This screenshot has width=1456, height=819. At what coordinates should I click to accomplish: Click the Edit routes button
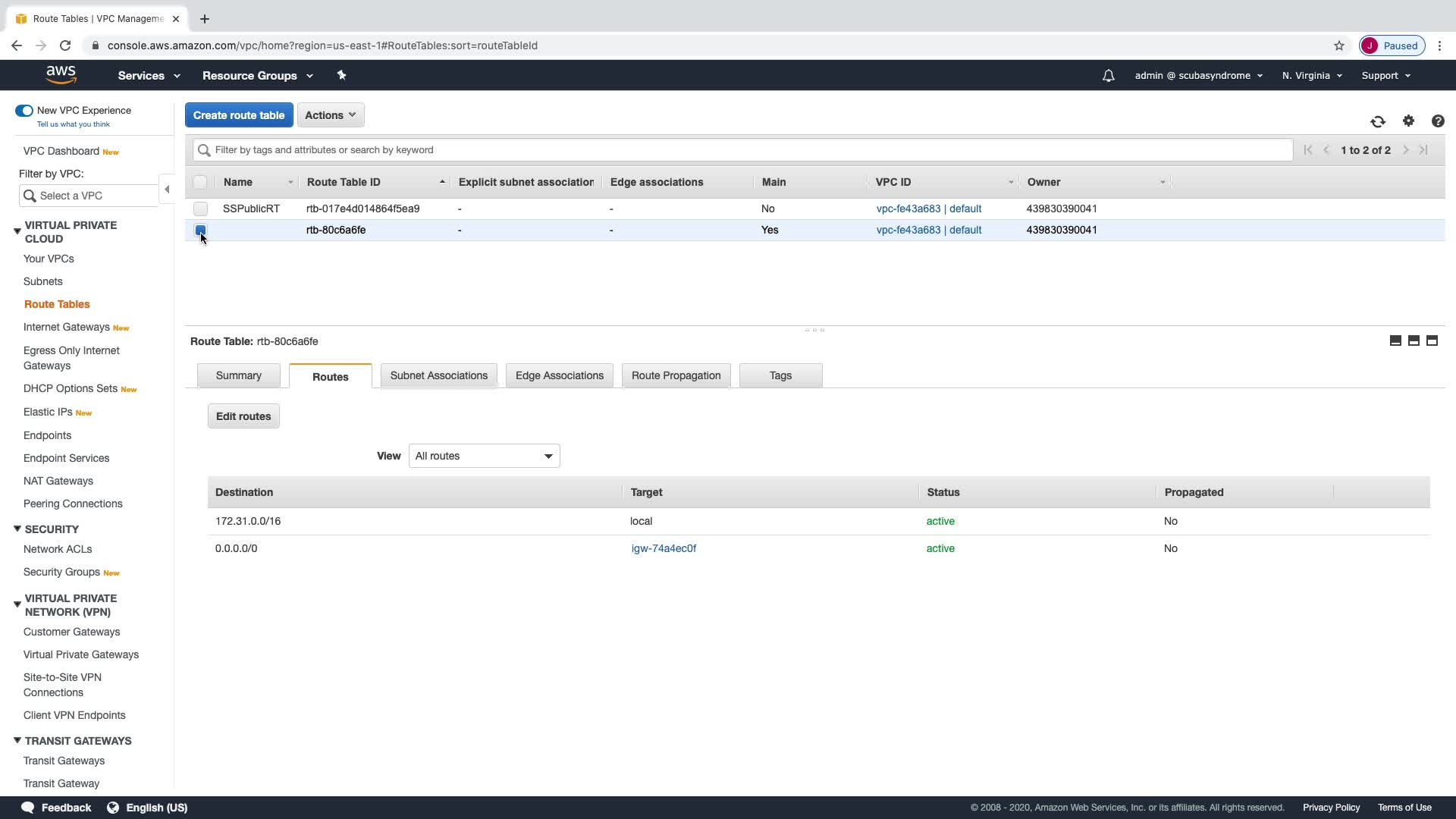point(243,416)
